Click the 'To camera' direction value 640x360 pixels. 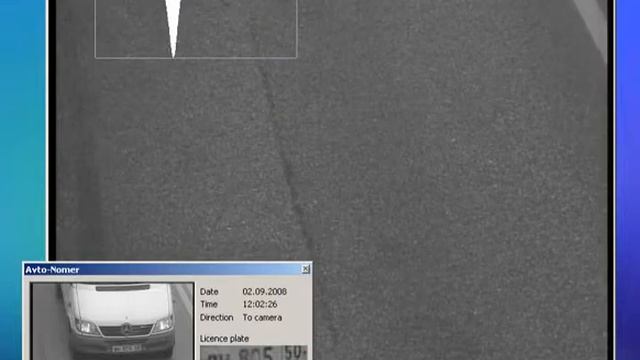click(262, 317)
